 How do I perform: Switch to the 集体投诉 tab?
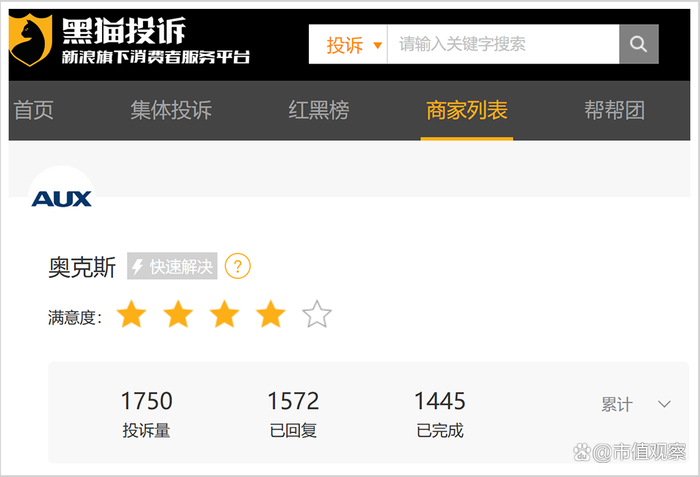point(171,110)
